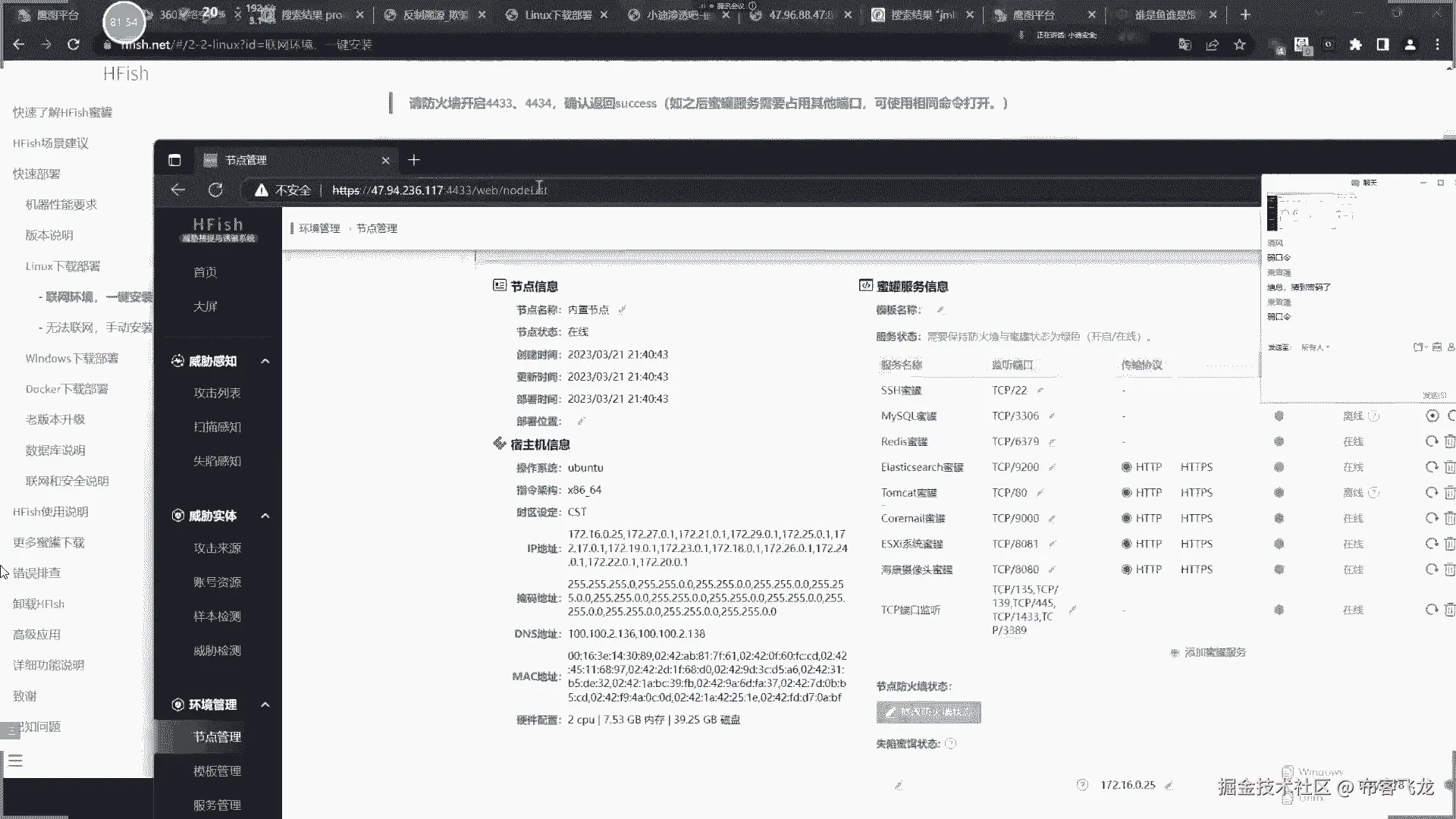1456x819 pixels.
Task: Restart the Redis honeypot service
Action: (x=1431, y=441)
